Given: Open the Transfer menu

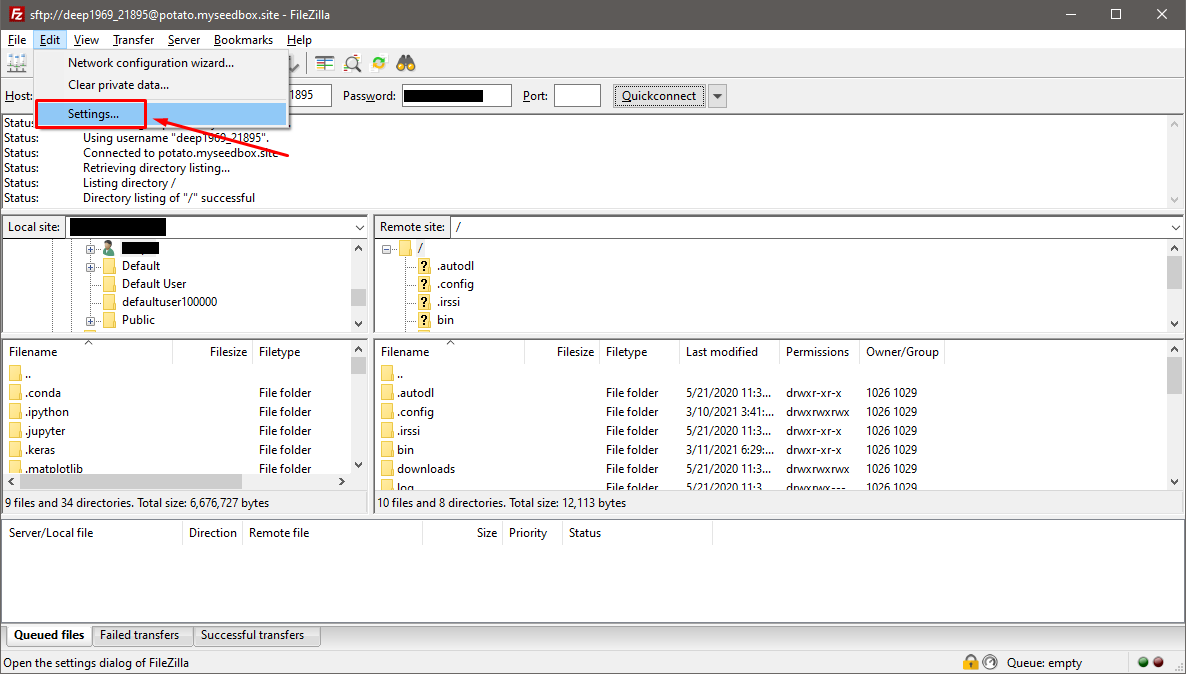Looking at the screenshot, I should pos(133,40).
